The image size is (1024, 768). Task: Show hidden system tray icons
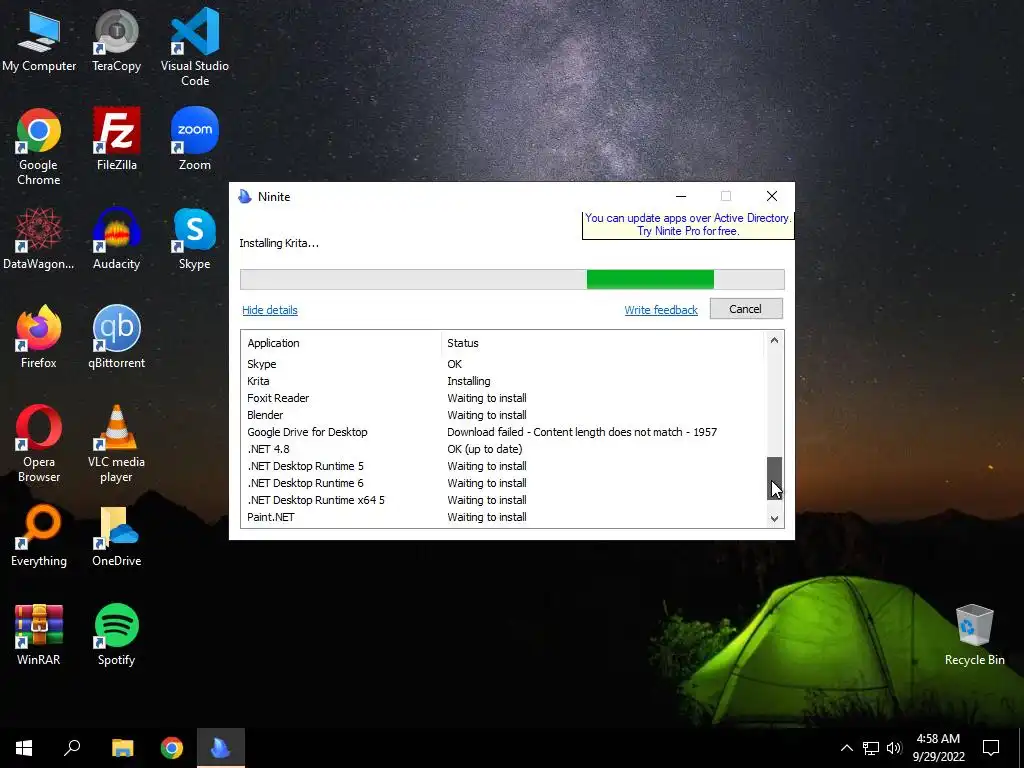point(846,748)
